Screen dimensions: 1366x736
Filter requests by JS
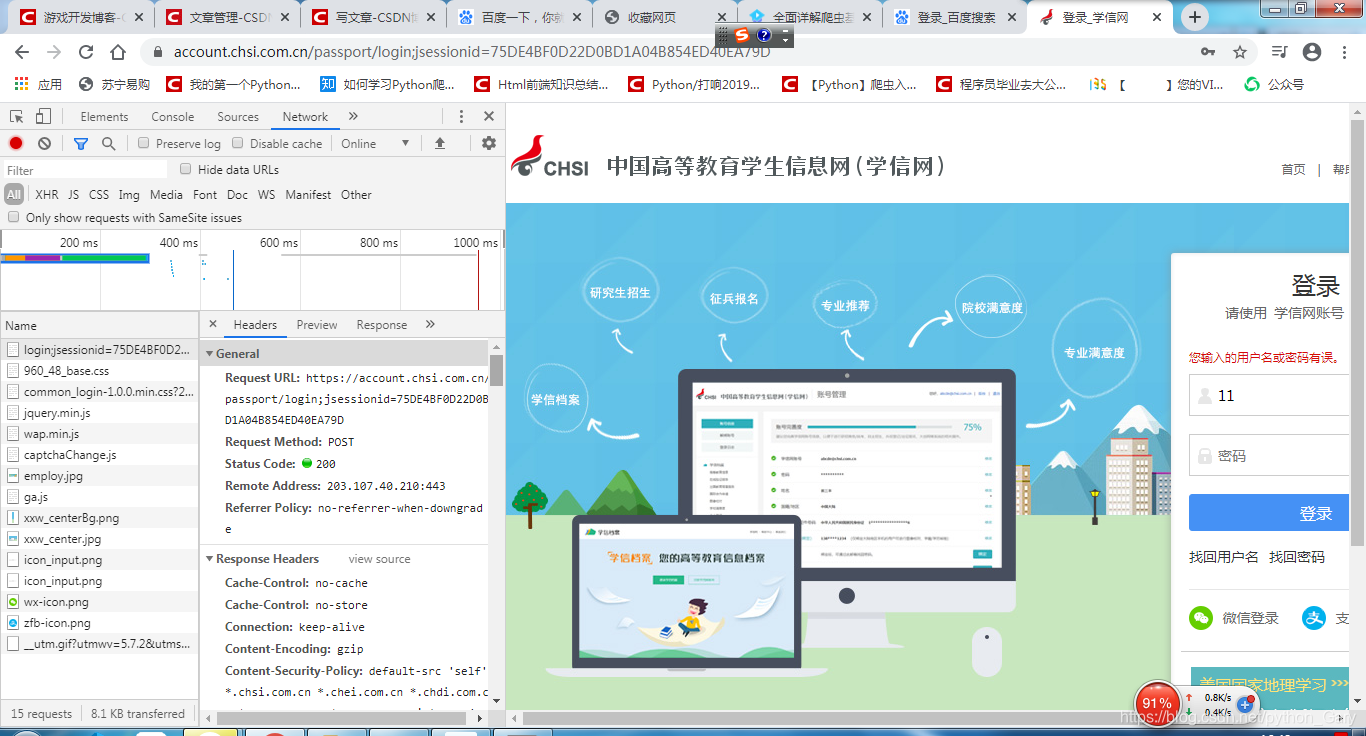tap(73, 195)
